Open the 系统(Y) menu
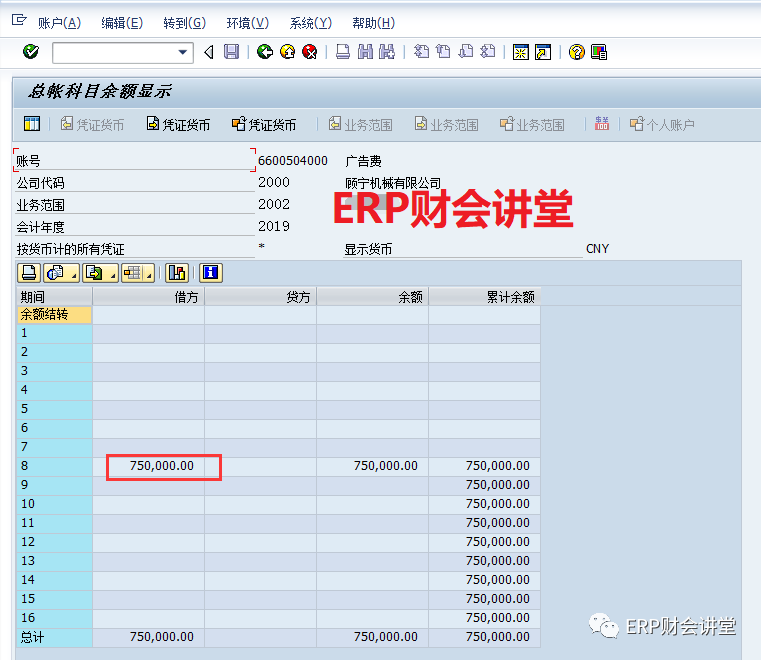The height and width of the screenshot is (660, 761). pyautogui.click(x=310, y=23)
